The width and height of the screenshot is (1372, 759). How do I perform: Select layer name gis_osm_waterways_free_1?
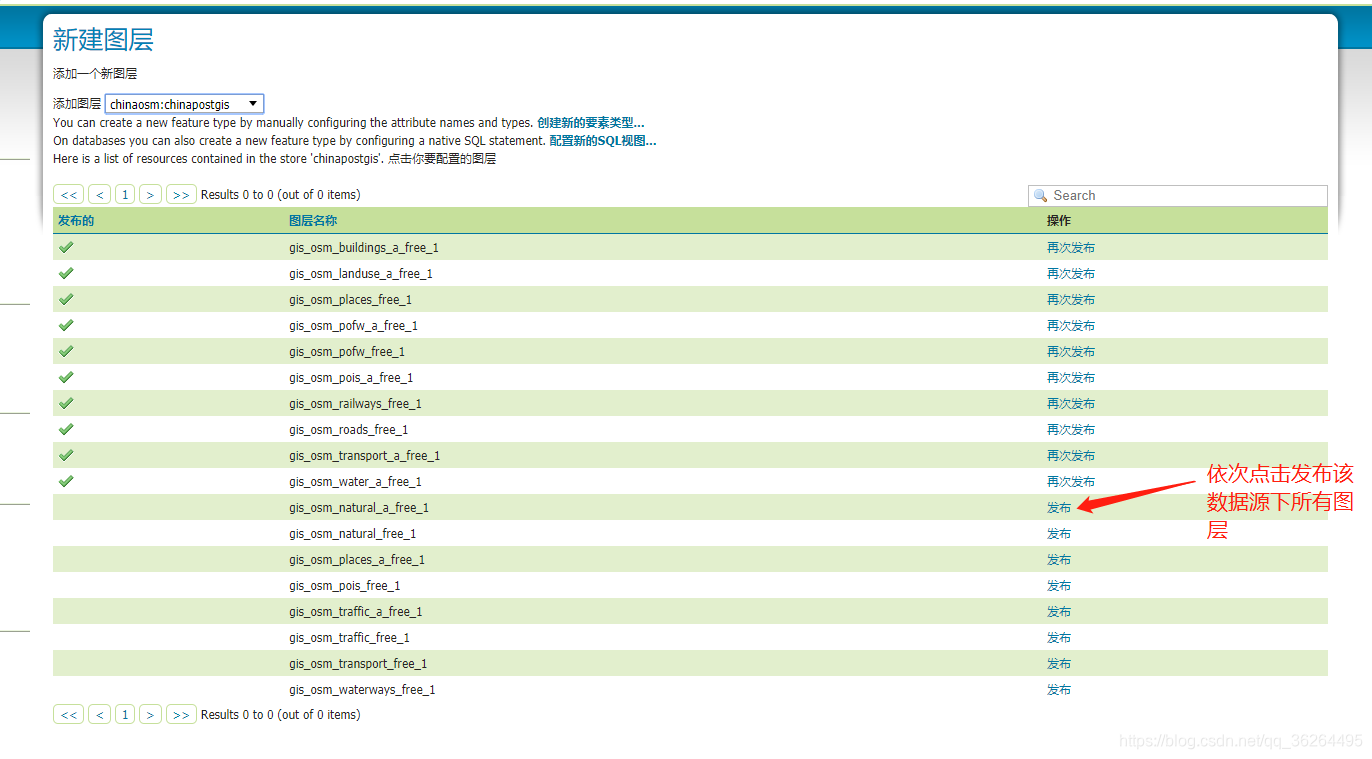point(362,690)
